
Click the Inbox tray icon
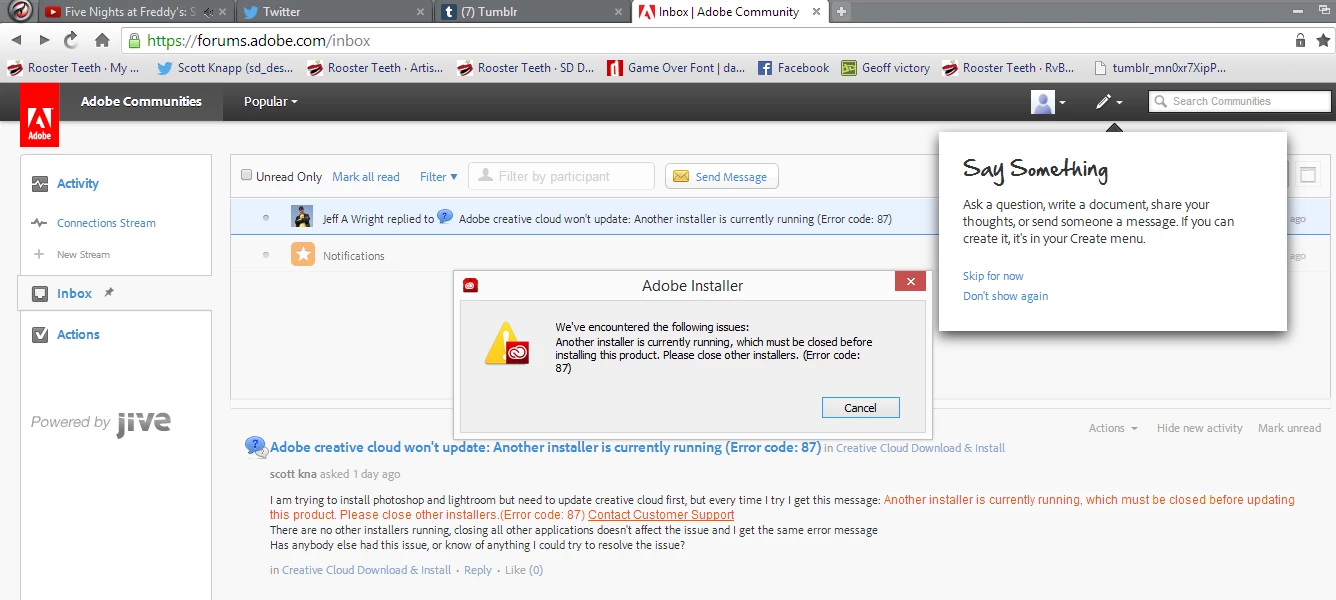tap(40, 294)
